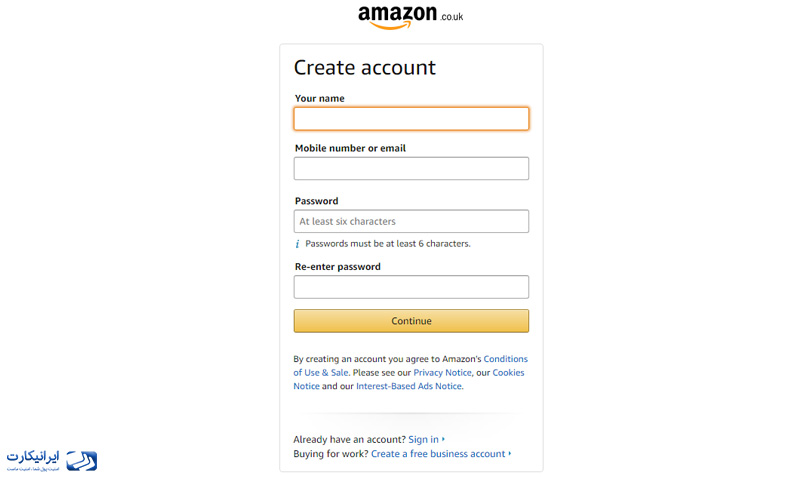Click the arrow caret next to Sign in
800x477 pixels.
(443, 439)
